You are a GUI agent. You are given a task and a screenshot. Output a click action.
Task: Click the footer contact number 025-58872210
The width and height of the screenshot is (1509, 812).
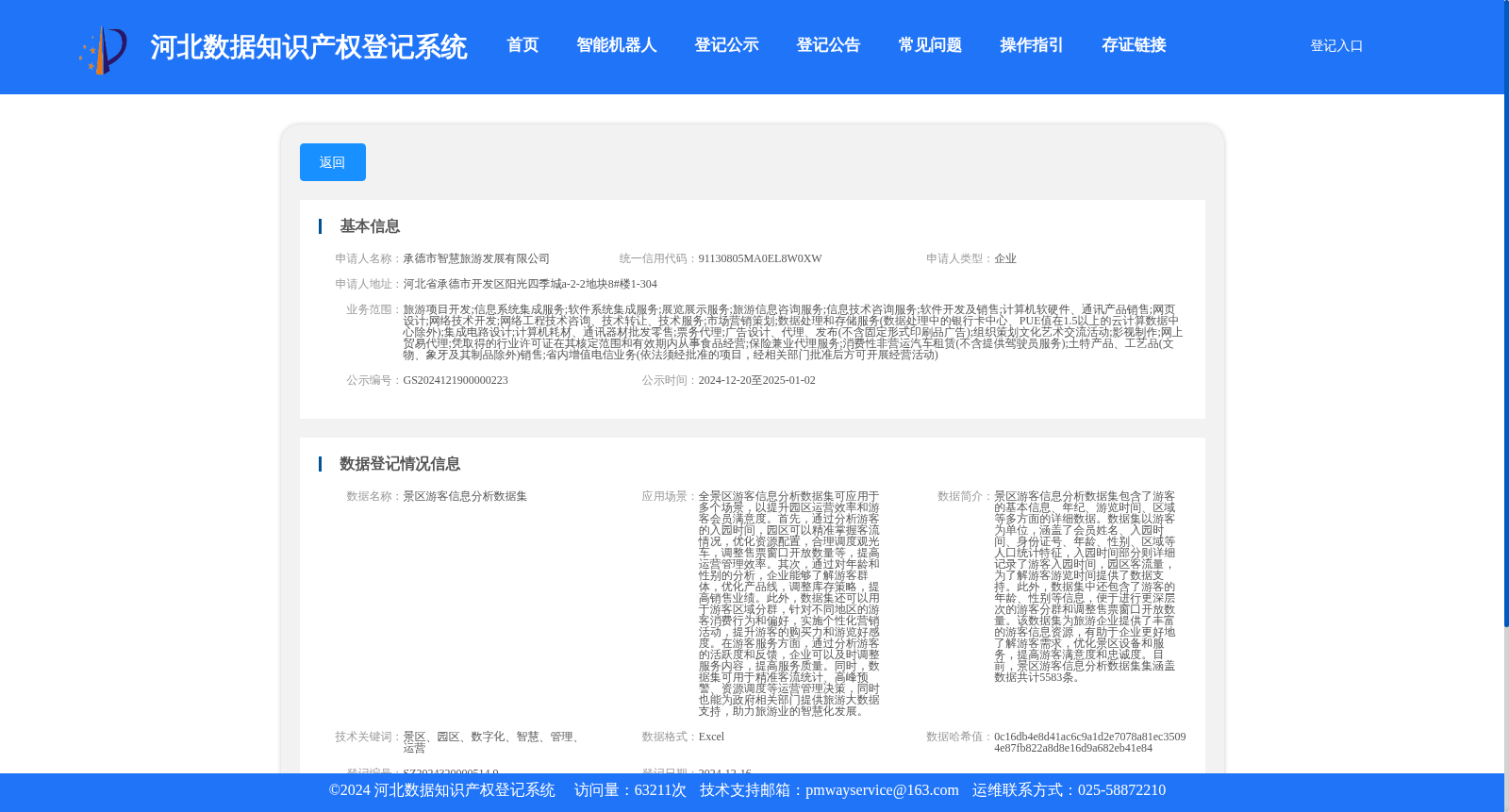1121,790
